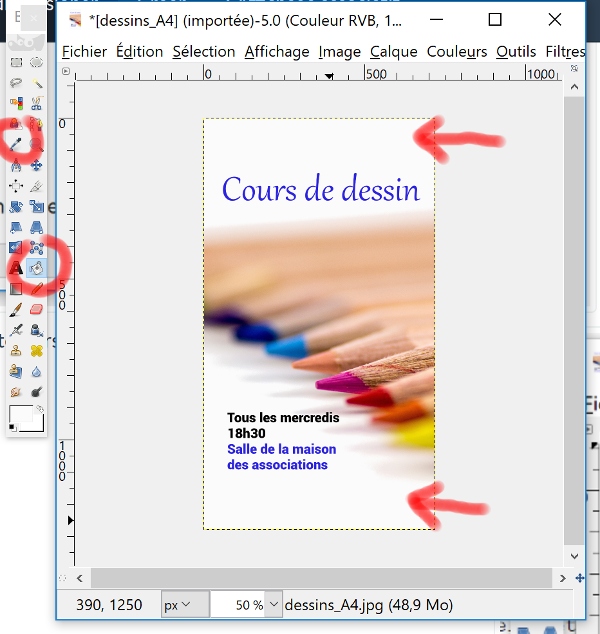Click the navigation cross icon at bottom right
The width and height of the screenshot is (600, 634).
(x=580, y=578)
